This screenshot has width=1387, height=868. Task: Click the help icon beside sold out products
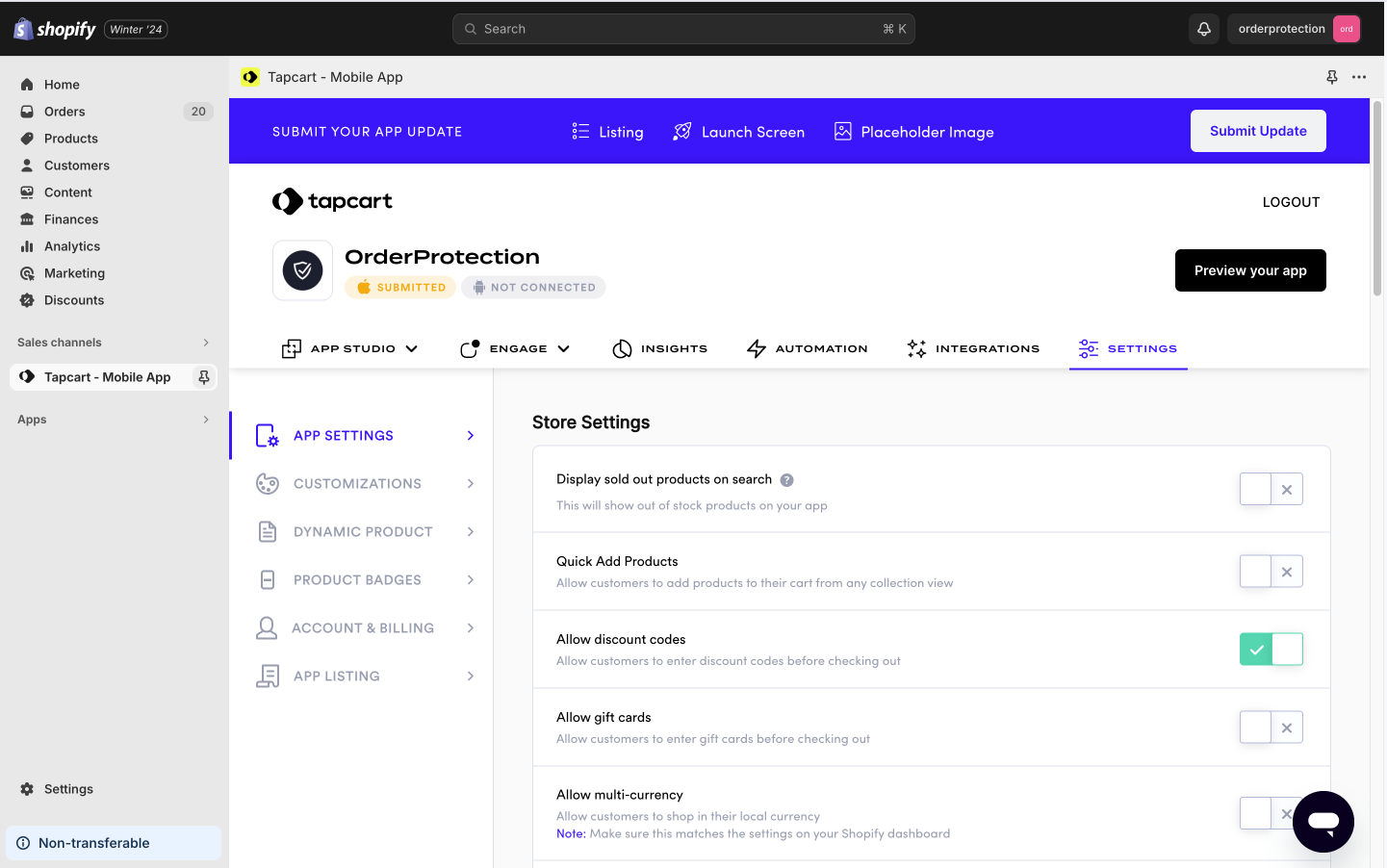pyautogui.click(x=786, y=480)
